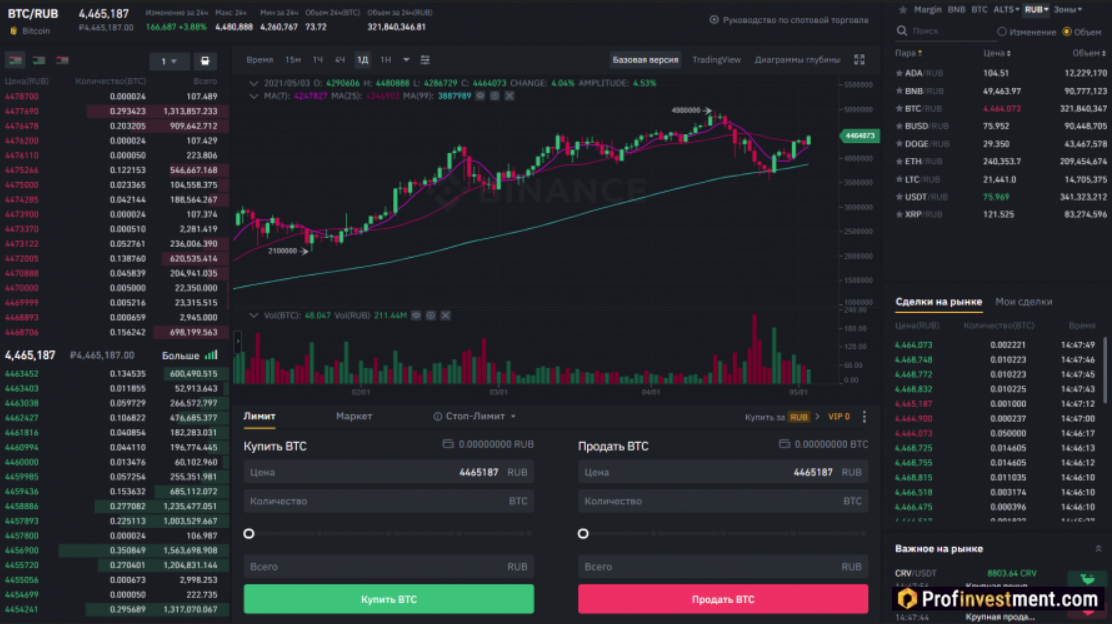The height and width of the screenshot is (624, 1112).
Task: Click the order book layout settings icon
Action: click(x=205, y=62)
